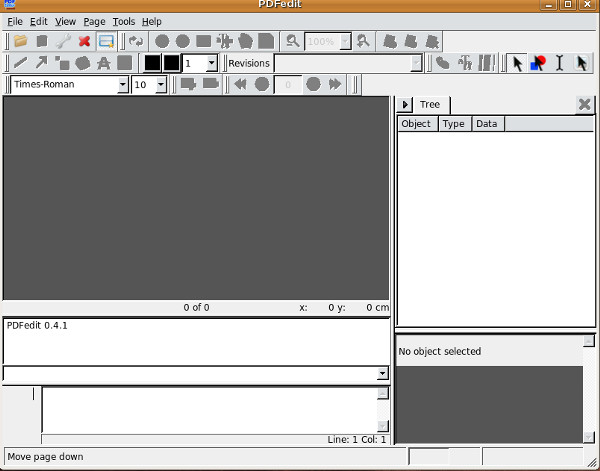Click the red X close-file icon
The image size is (600, 471).
click(x=84, y=41)
